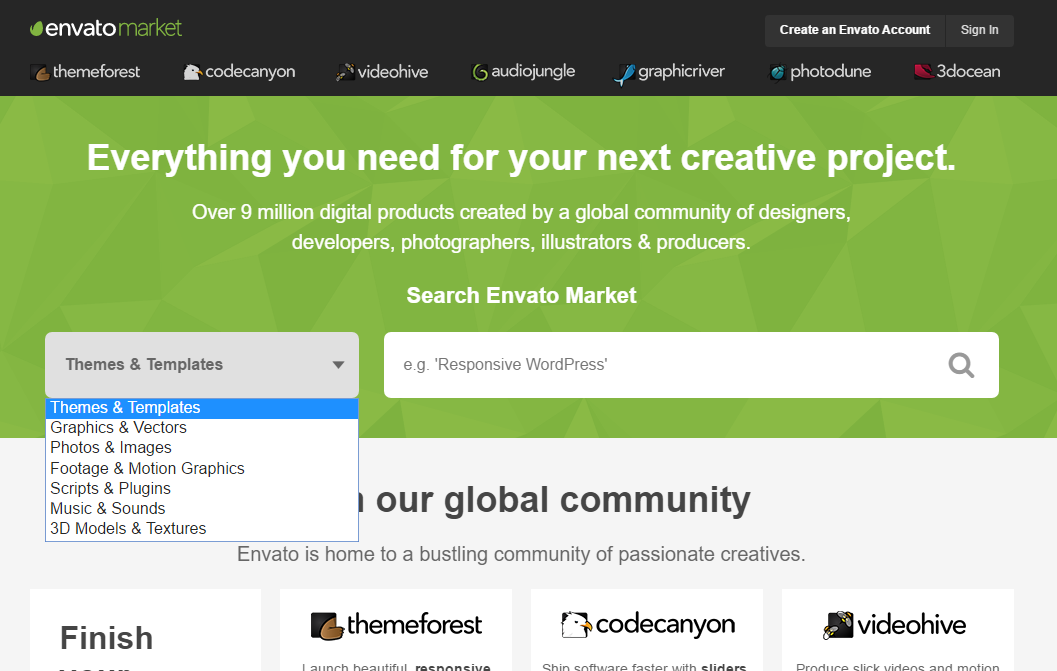This screenshot has width=1057, height=671.
Task: Click the search field with 'Responsive WordPress' placeholder
Action: tap(660, 365)
